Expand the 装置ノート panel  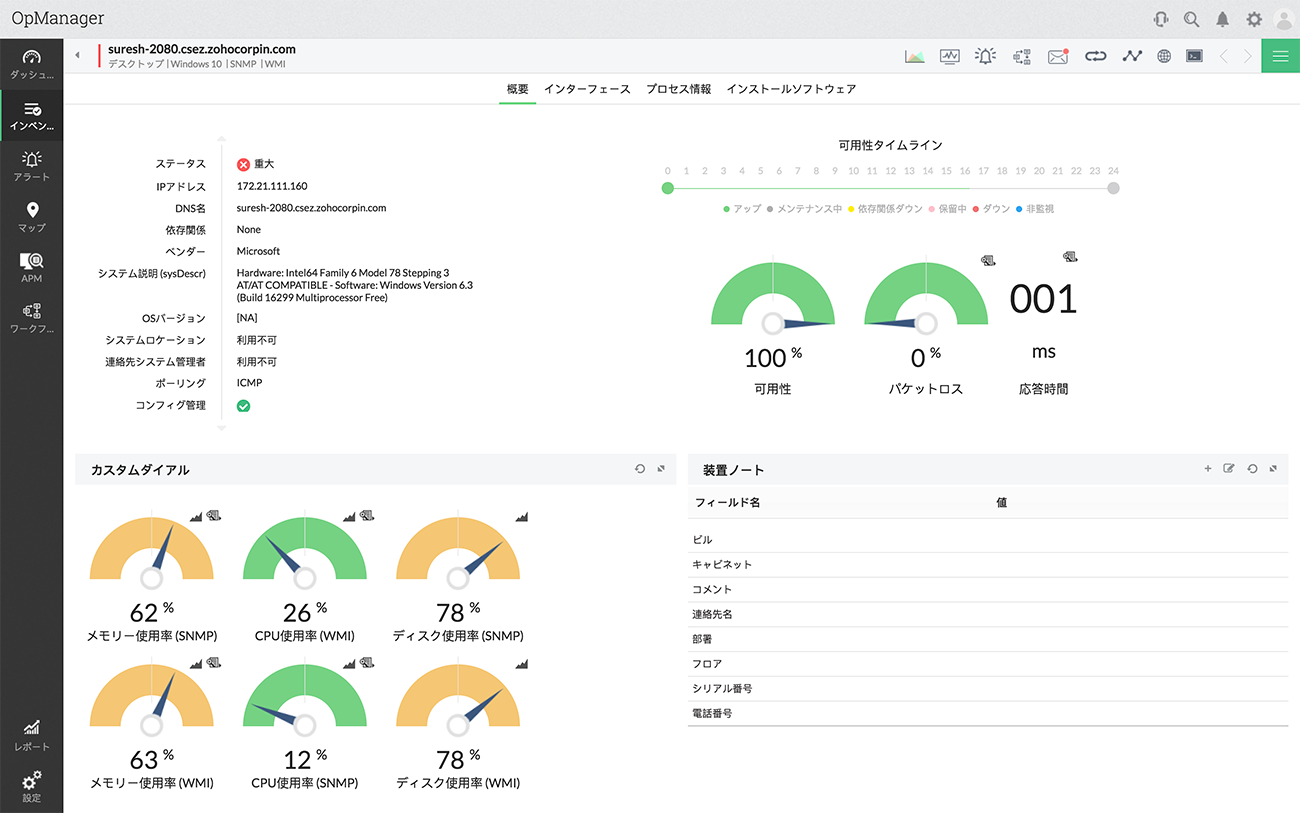[x=1273, y=468]
